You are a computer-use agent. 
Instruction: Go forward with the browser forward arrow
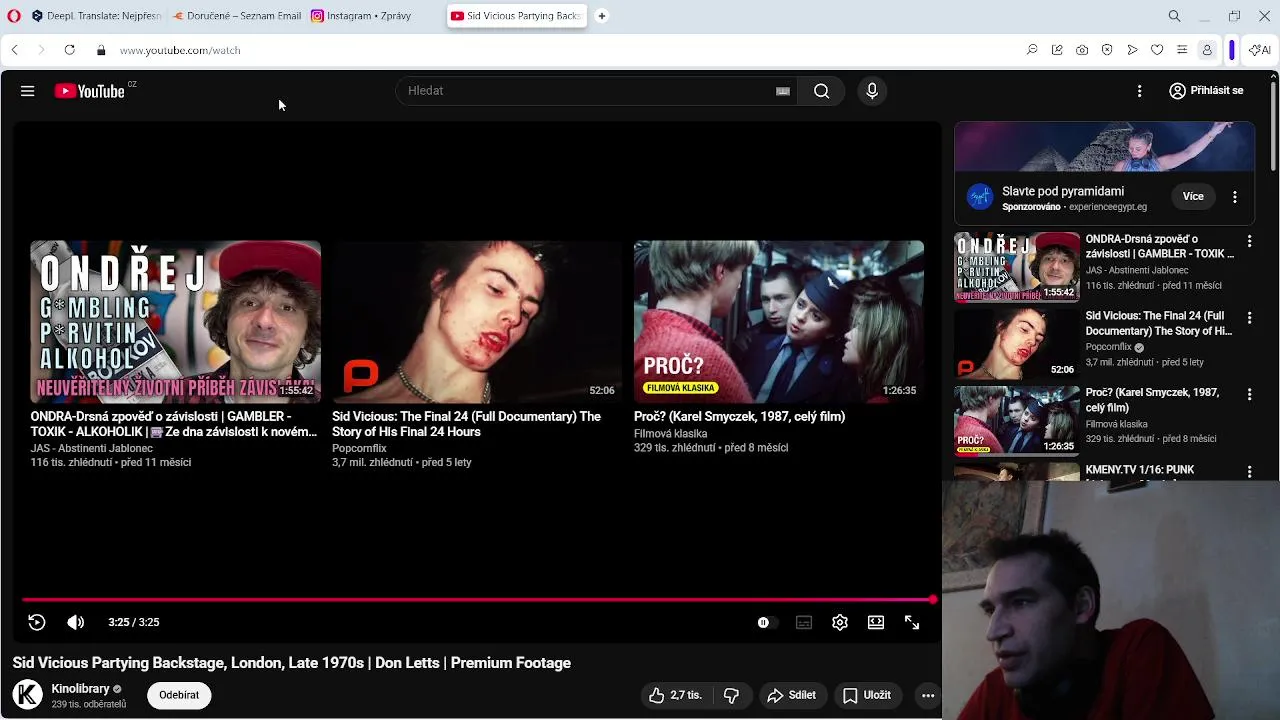(41, 50)
